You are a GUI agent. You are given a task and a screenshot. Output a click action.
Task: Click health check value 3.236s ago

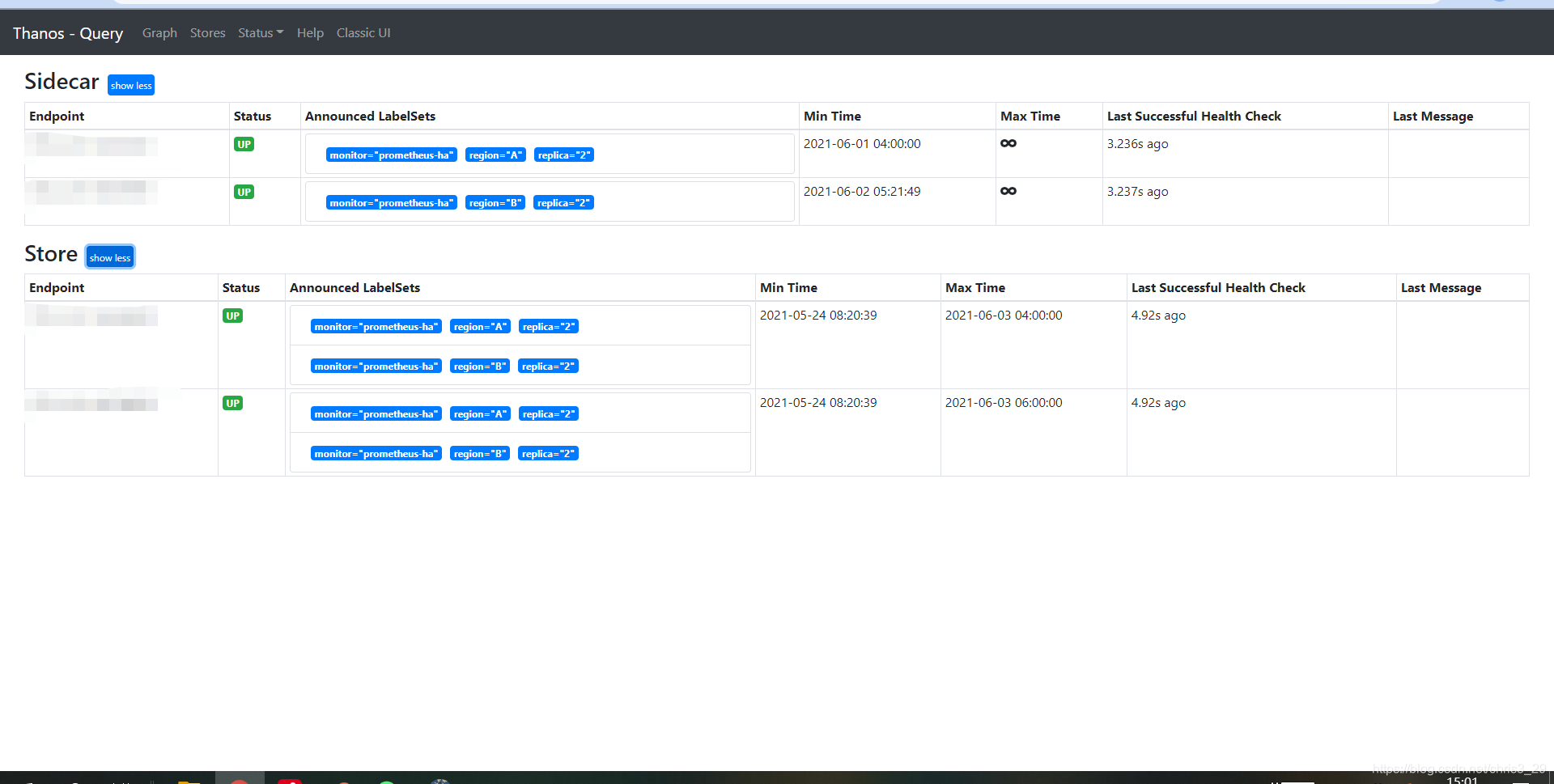(1137, 144)
